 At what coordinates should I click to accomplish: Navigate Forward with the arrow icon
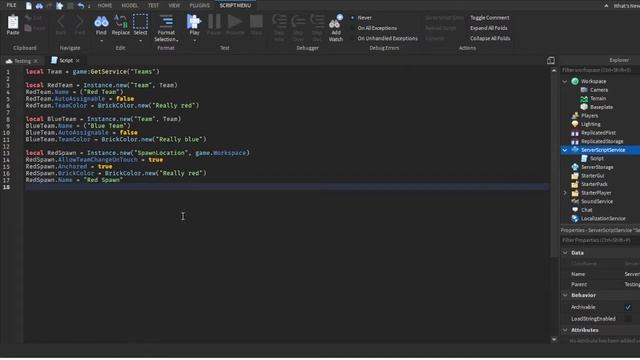[x=80, y=21]
